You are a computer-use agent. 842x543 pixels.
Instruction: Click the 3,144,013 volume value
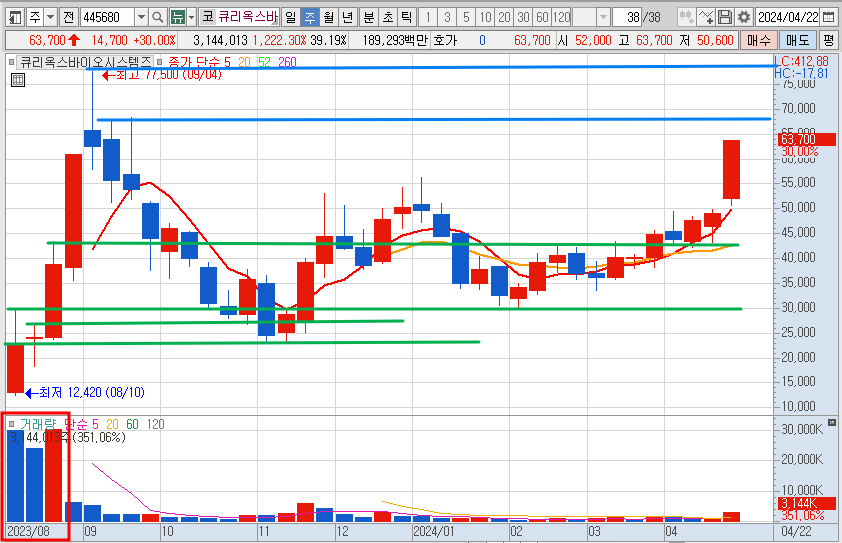[220, 40]
